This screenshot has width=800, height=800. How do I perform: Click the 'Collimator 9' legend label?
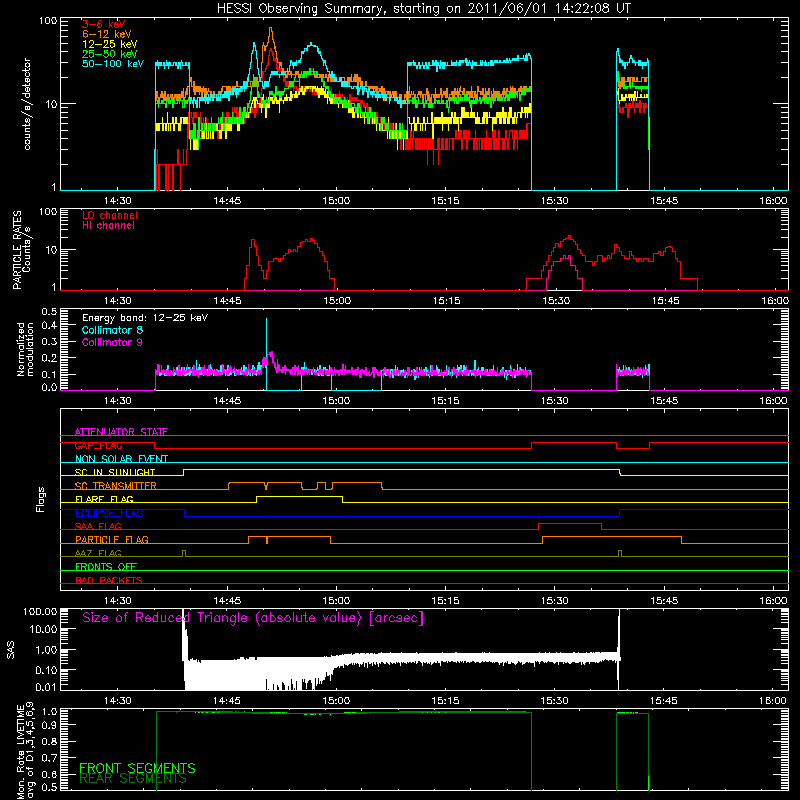click(112, 342)
